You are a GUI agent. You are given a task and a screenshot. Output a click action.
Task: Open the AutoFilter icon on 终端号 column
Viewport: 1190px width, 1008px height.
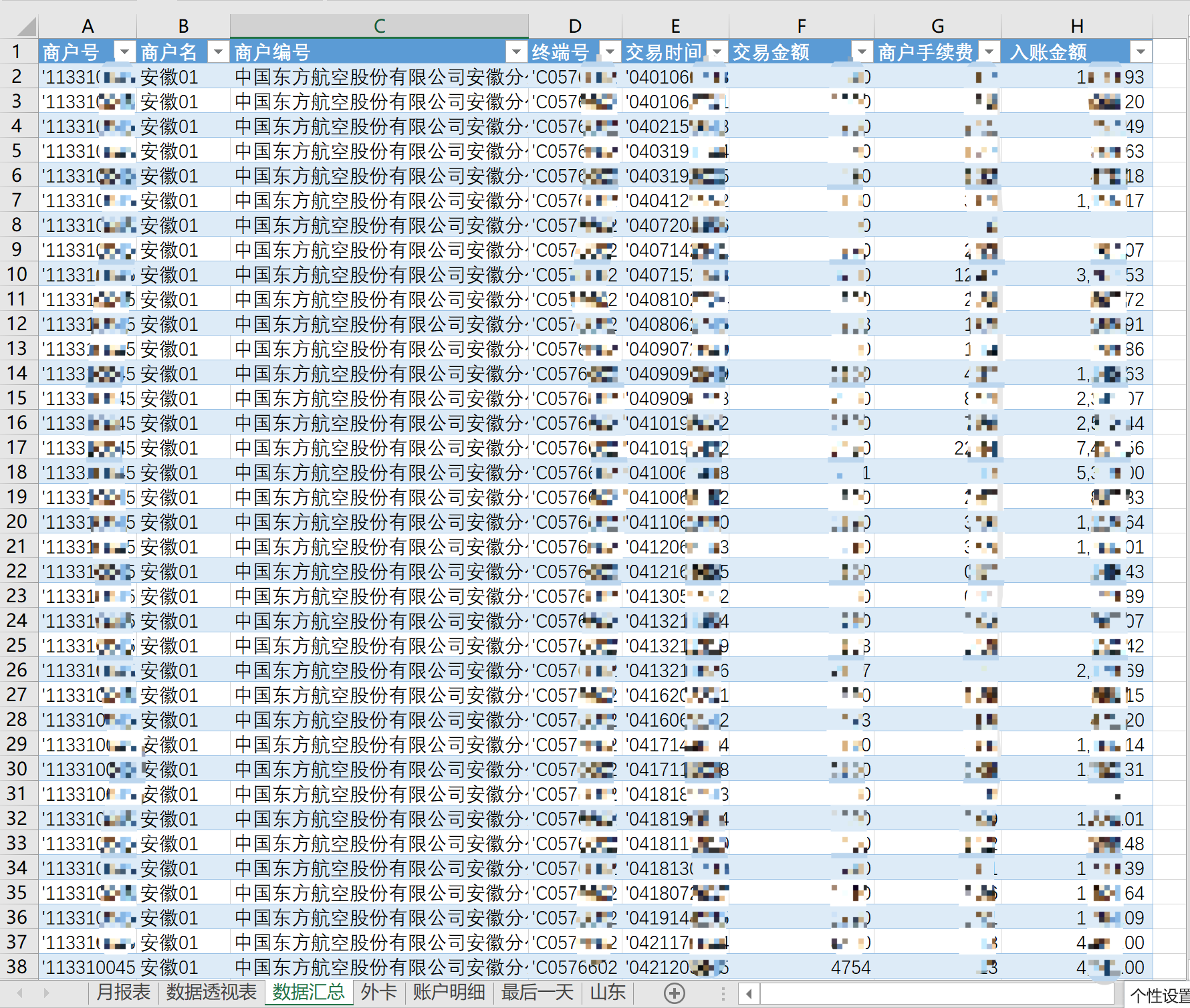609,51
